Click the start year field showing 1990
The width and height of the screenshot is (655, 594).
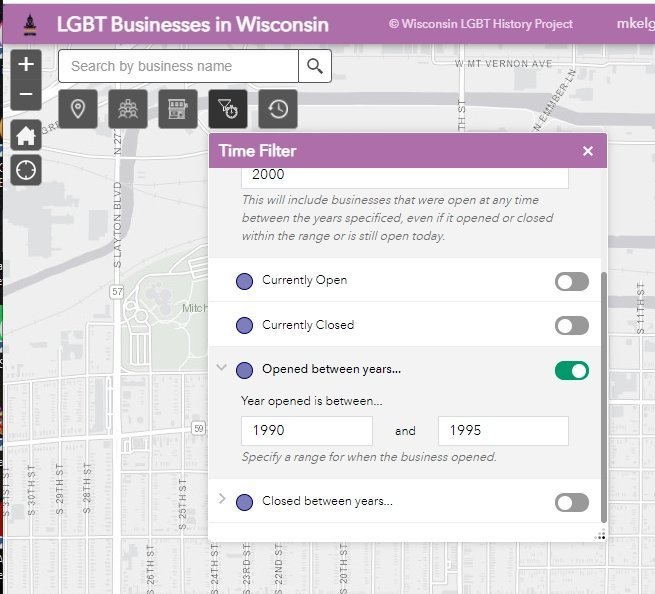[x=306, y=431]
